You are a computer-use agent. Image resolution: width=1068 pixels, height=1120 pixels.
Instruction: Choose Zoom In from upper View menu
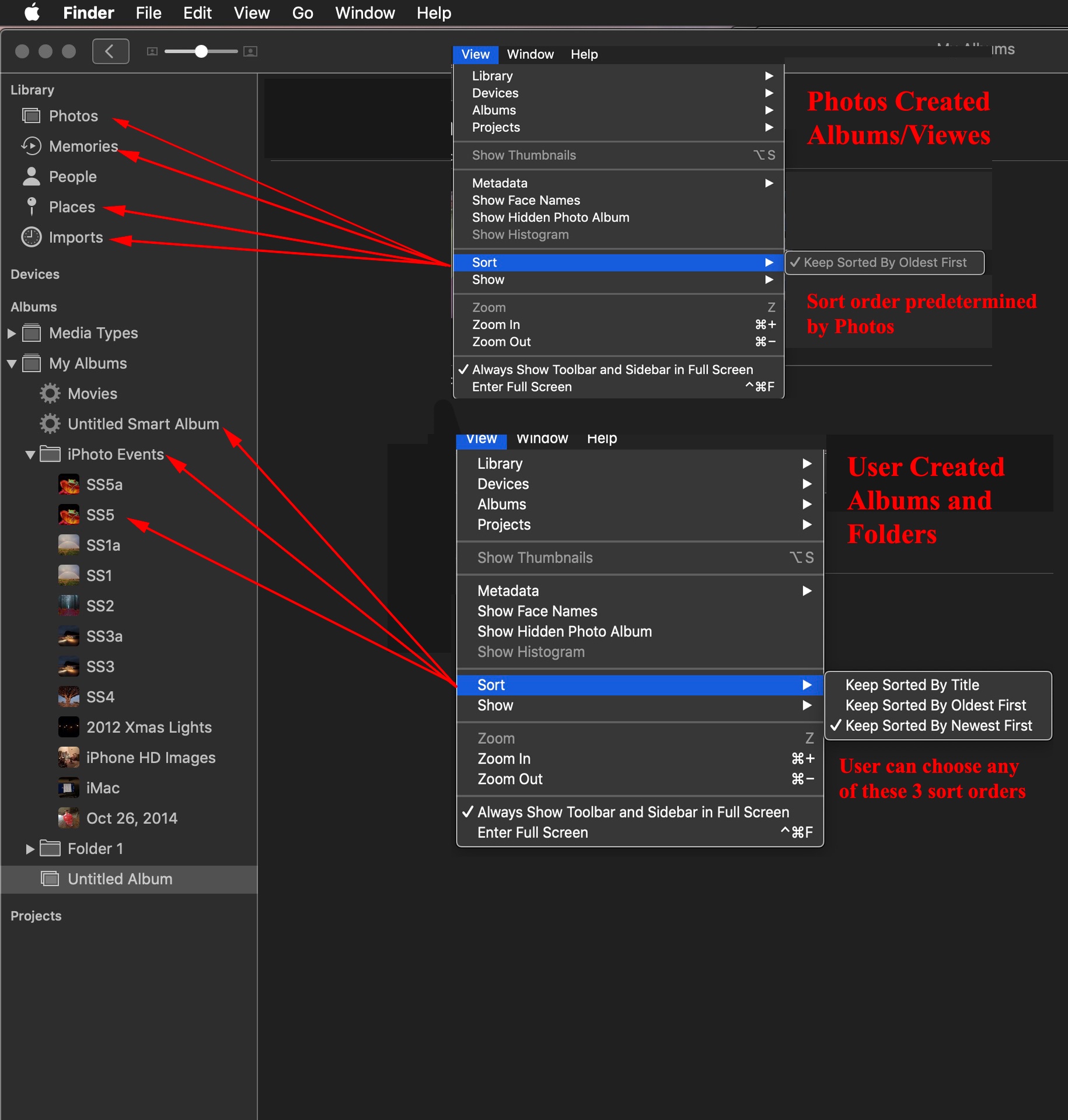point(619,324)
